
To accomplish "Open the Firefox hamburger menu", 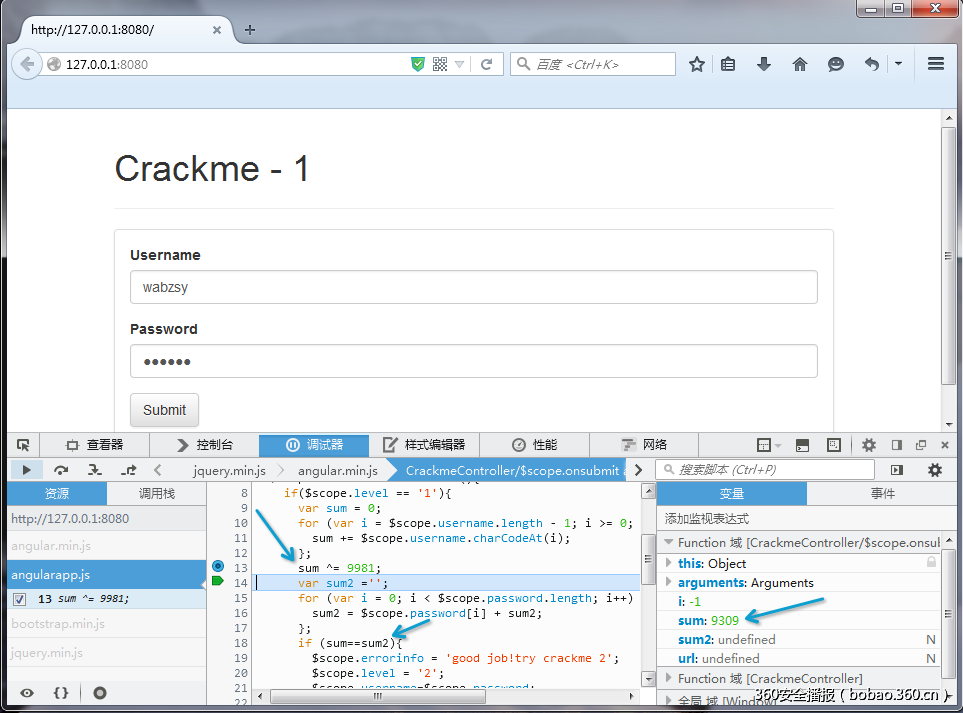I will click(x=935, y=63).
